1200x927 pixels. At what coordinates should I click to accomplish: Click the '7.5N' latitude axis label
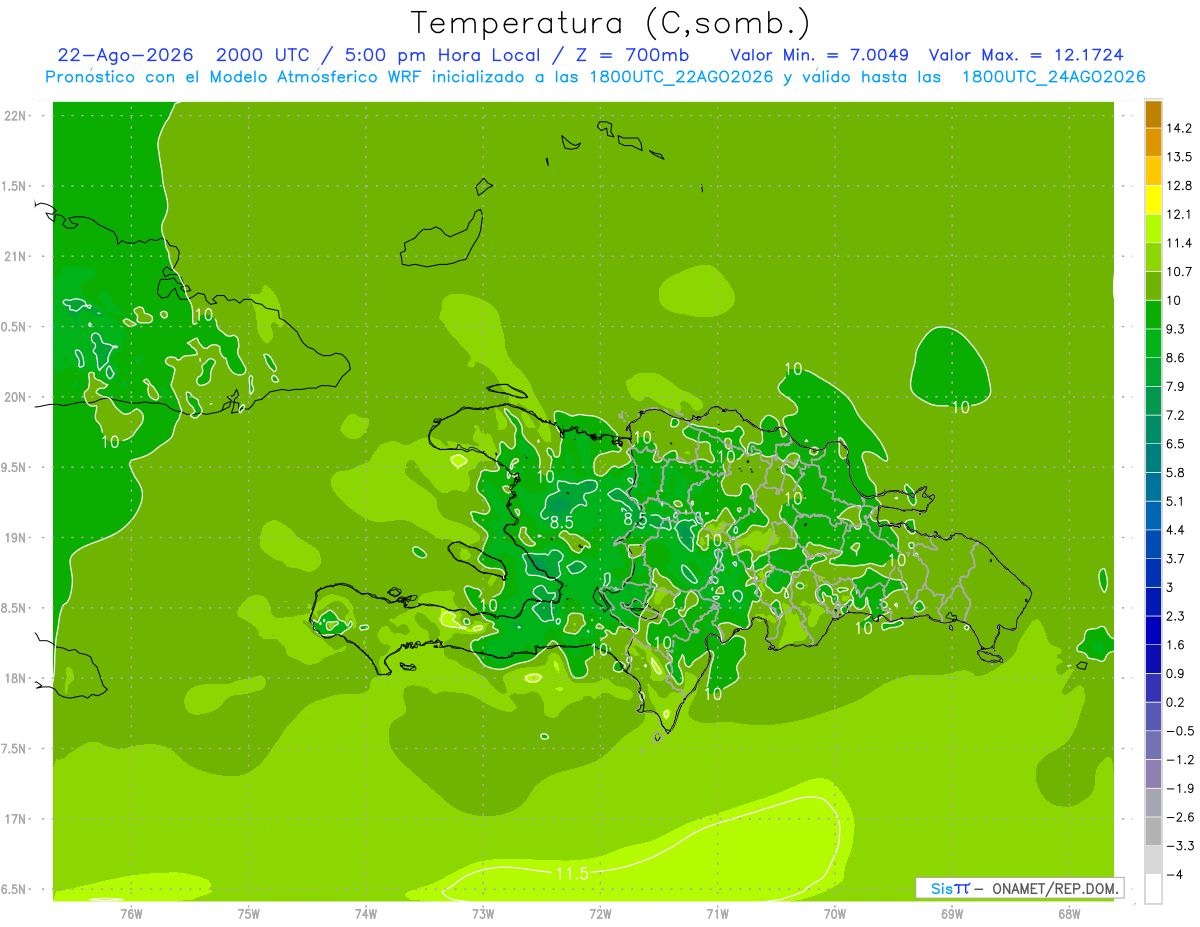(14, 749)
